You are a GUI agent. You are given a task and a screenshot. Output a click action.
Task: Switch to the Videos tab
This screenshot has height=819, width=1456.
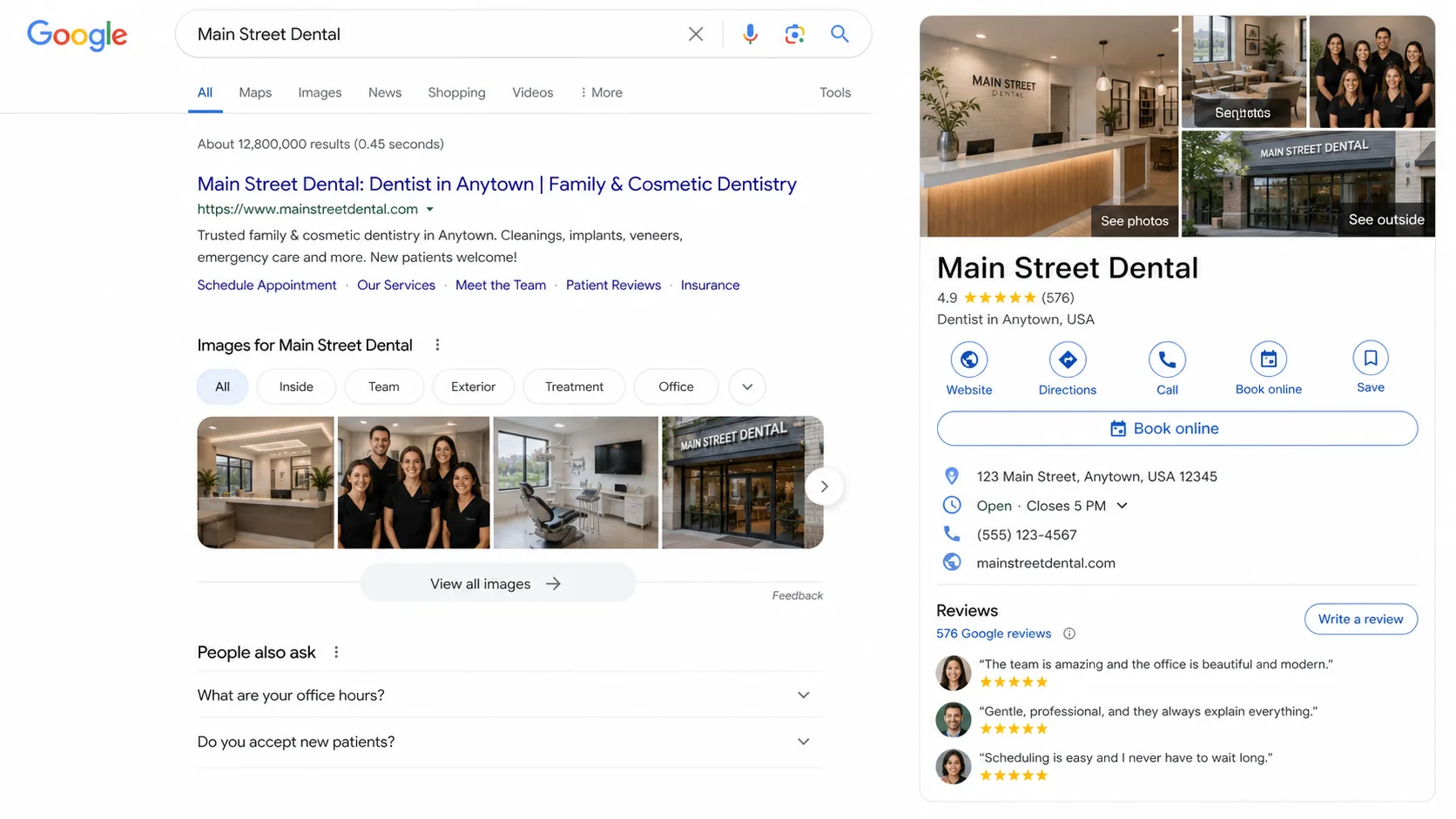(x=532, y=92)
